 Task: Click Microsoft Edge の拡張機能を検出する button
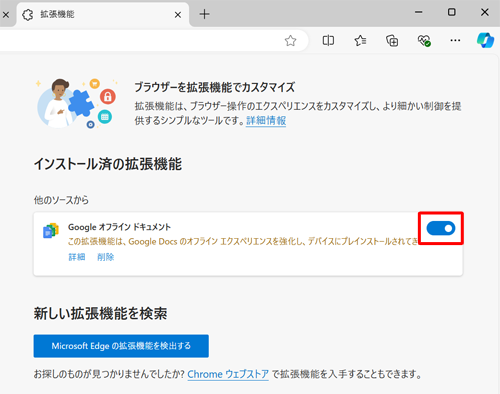(x=121, y=346)
